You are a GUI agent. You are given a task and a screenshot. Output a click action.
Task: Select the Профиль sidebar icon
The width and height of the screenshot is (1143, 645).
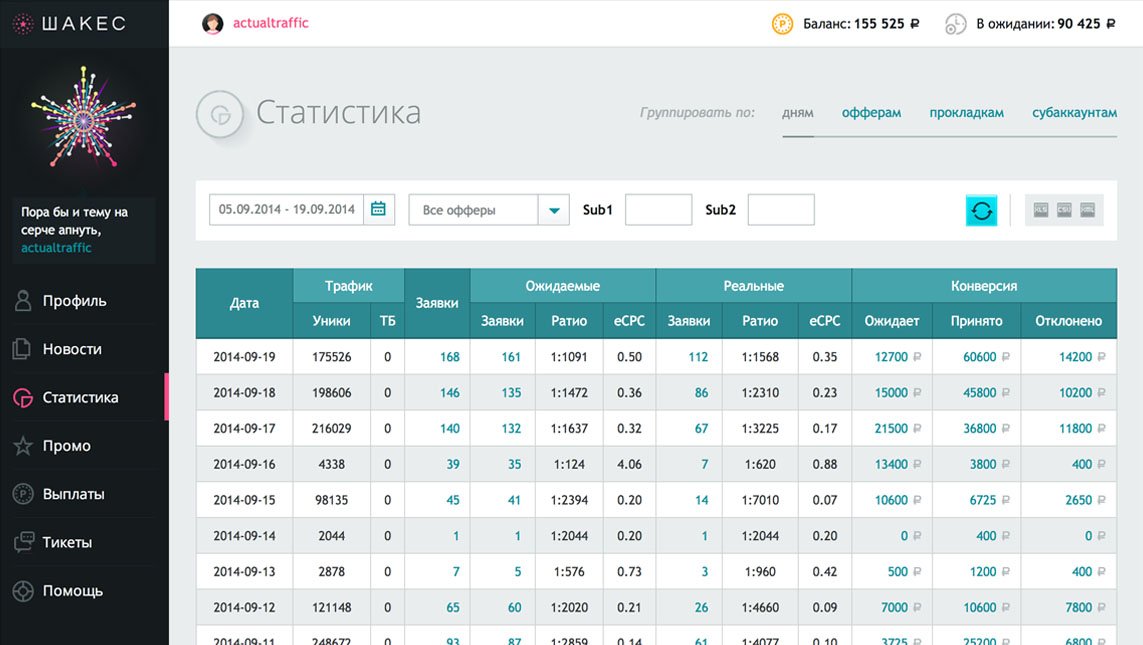(x=23, y=300)
